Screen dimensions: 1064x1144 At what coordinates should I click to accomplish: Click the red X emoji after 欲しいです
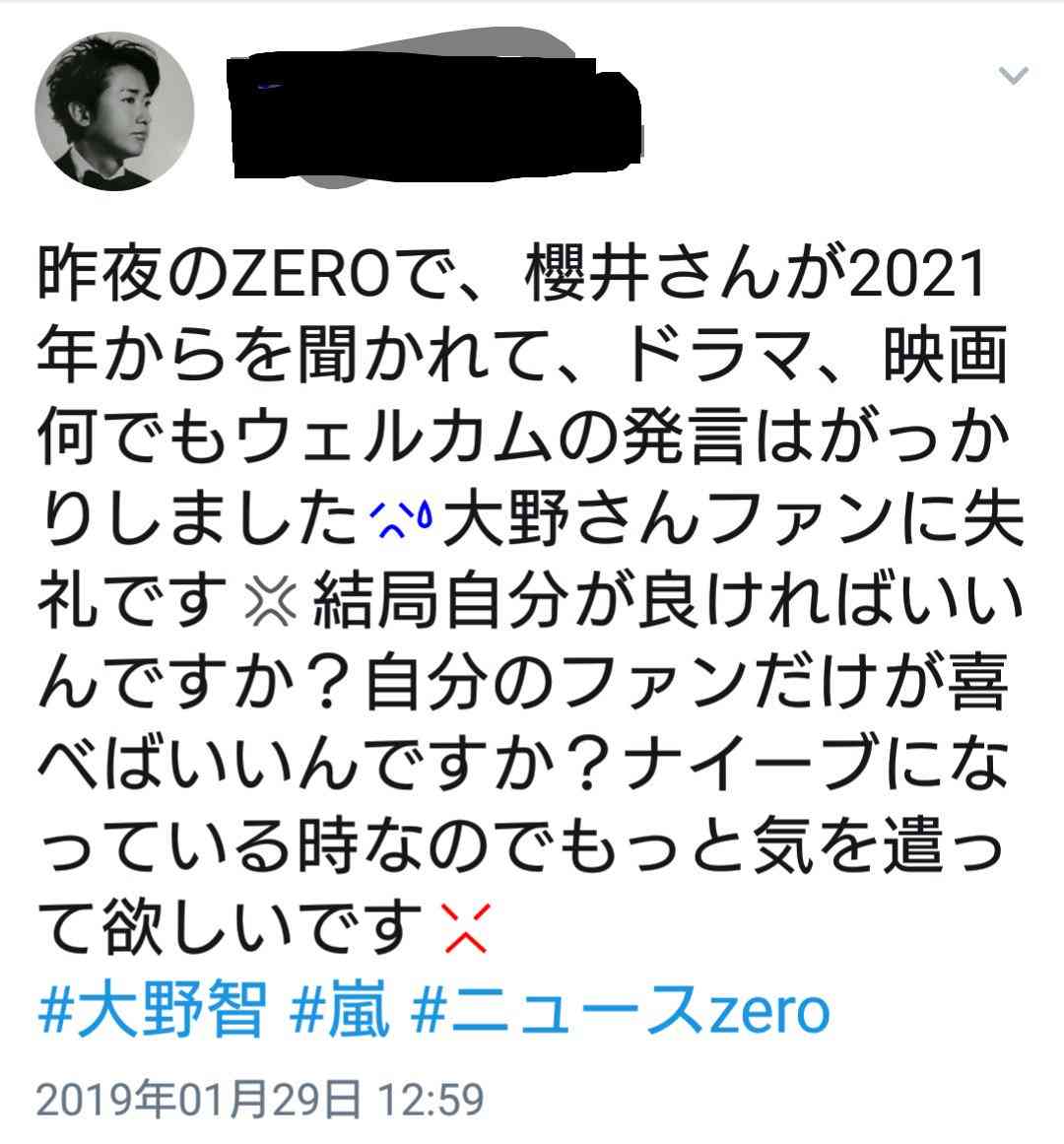coord(467,928)
